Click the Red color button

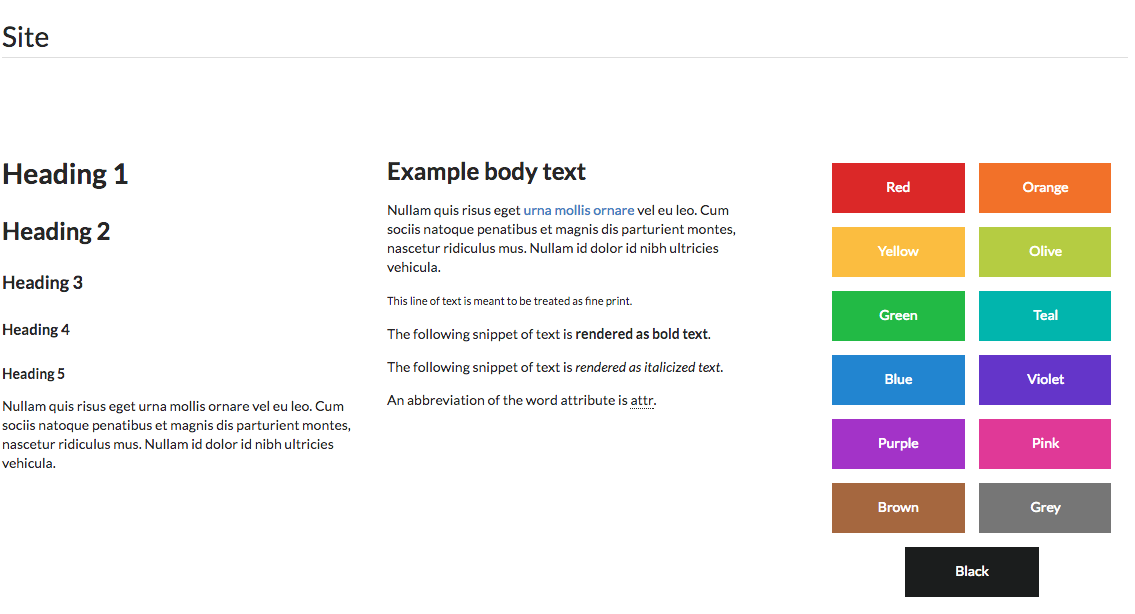click(x=897, y=188)
